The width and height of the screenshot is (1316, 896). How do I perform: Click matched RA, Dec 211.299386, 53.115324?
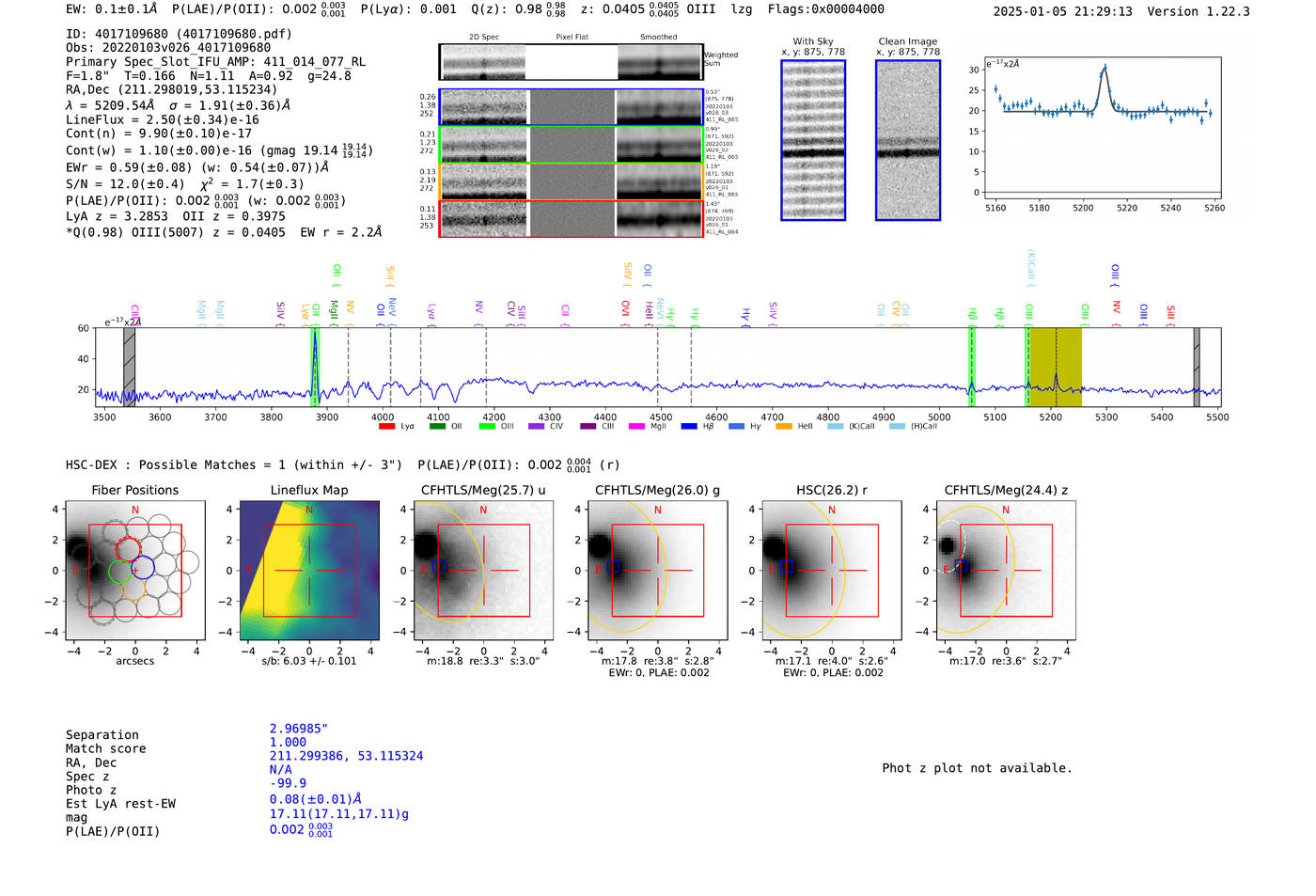(346, 756)
